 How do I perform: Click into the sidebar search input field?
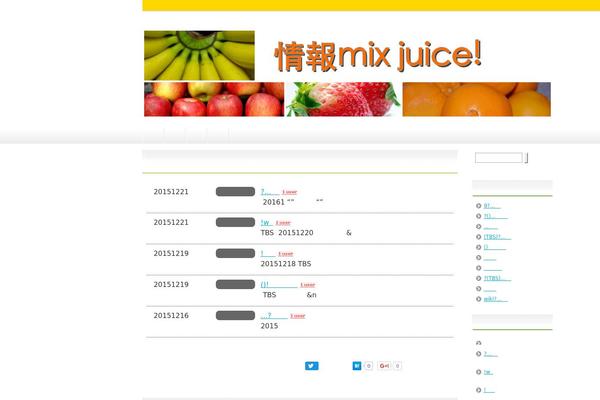(x=499, y=158)
